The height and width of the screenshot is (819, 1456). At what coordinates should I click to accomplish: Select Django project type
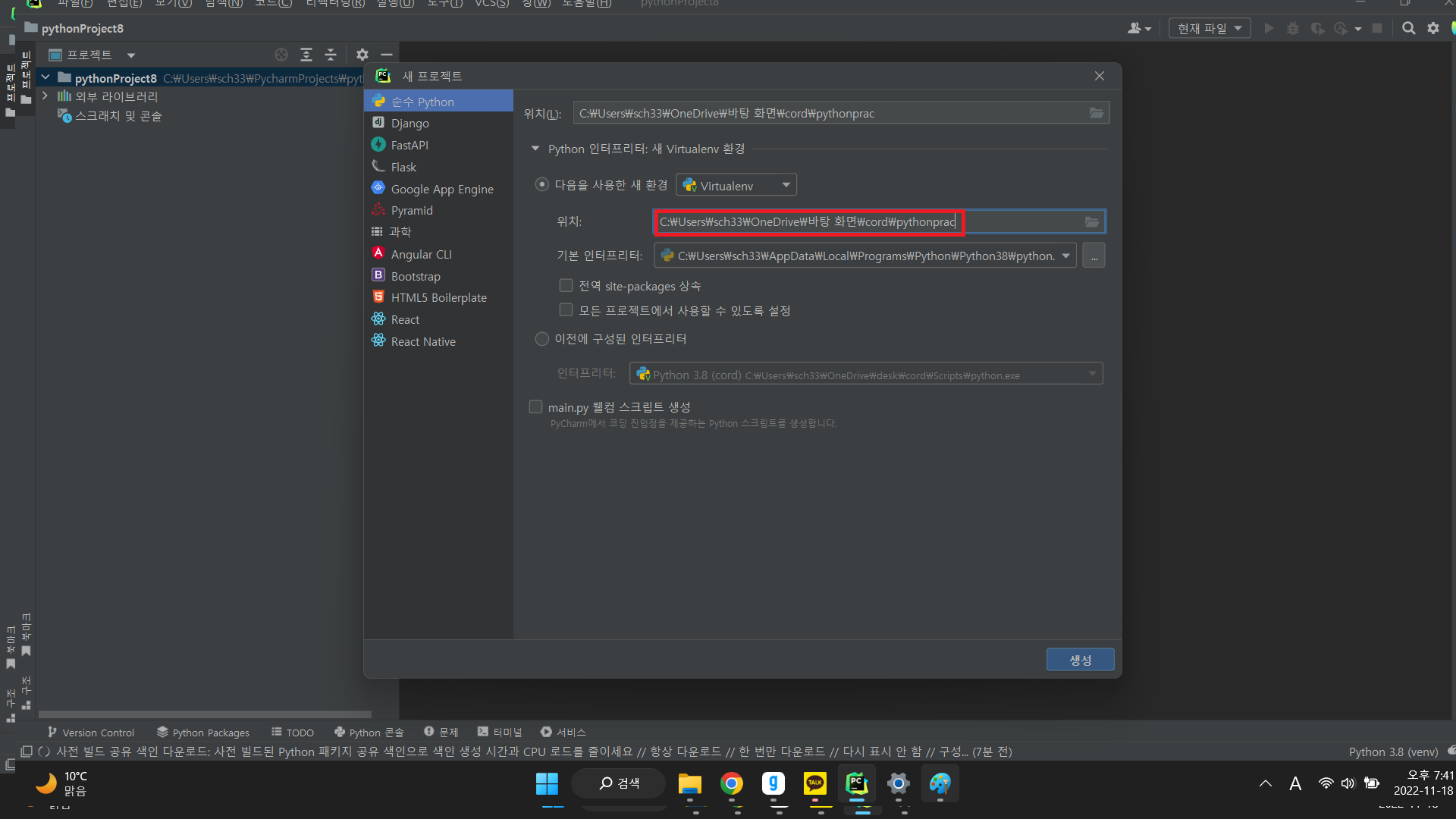pos(438,123)
